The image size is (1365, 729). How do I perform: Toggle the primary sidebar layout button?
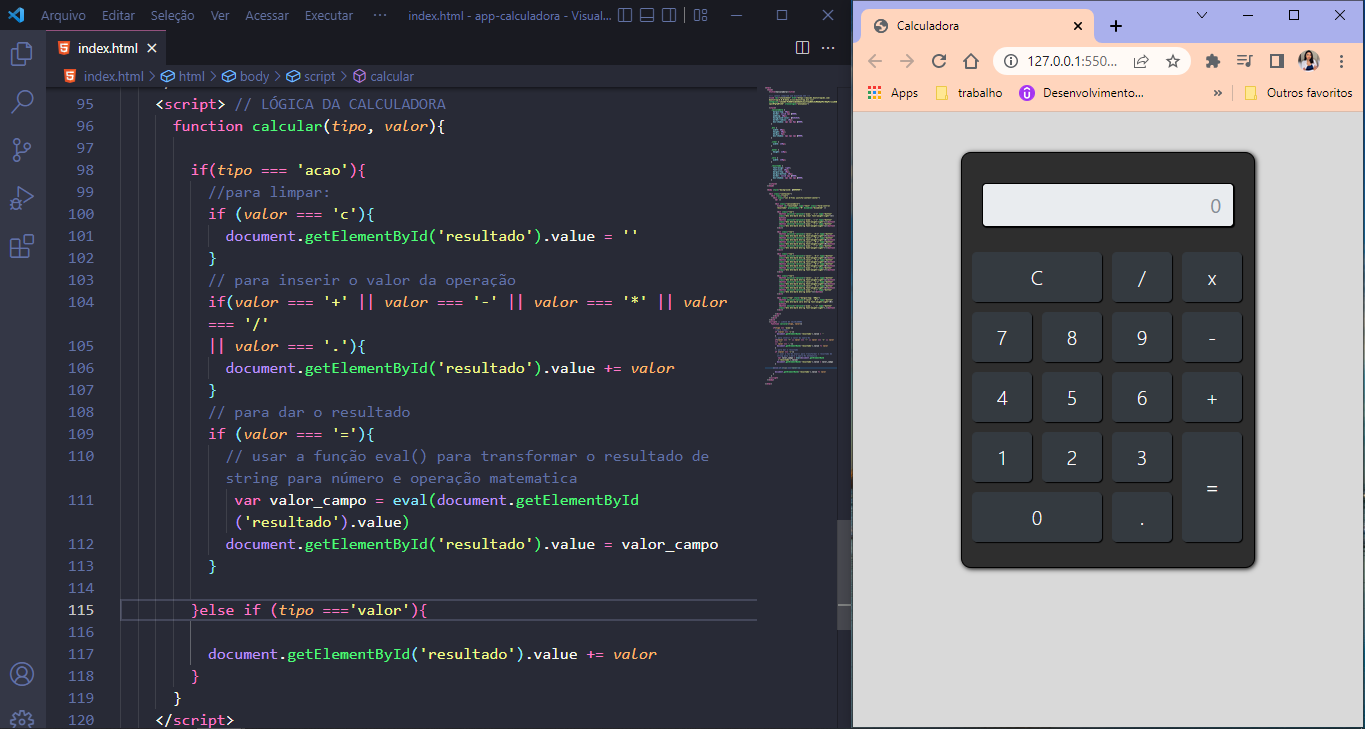click(624, 14)
